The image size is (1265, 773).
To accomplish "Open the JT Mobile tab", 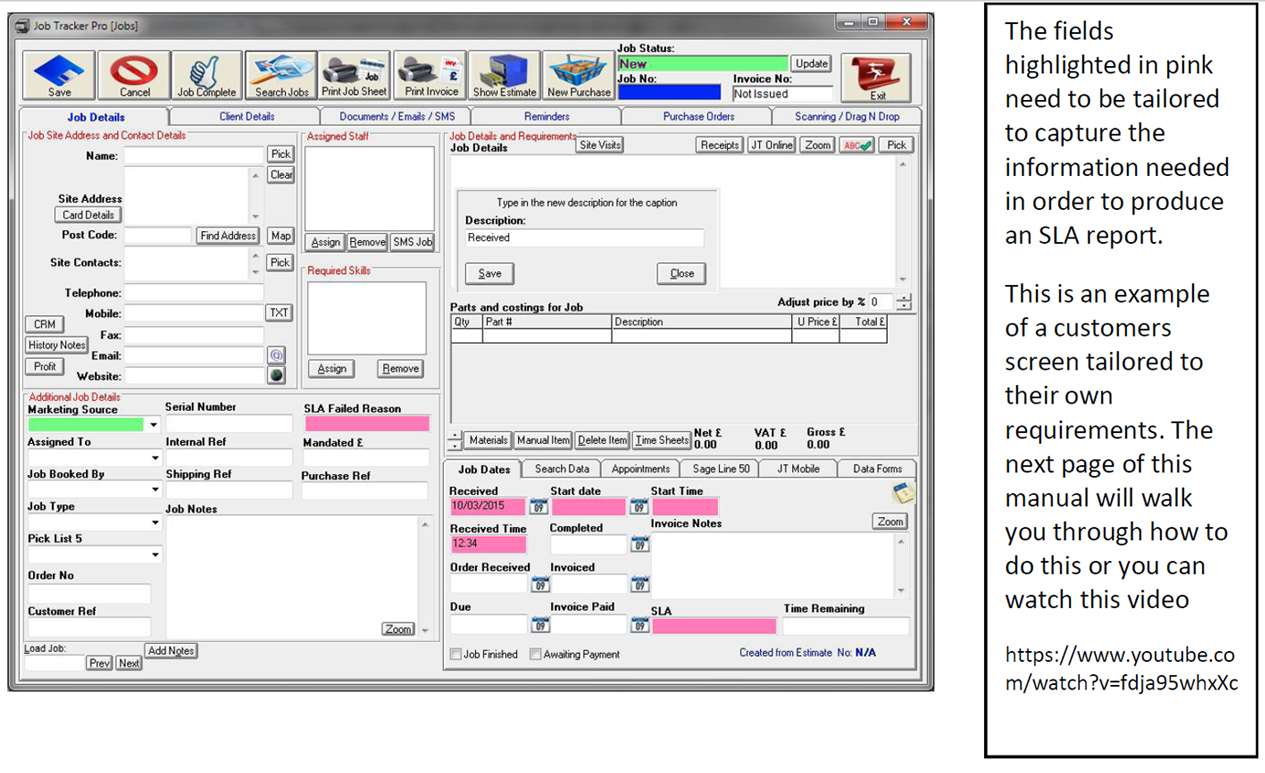I will pyautogui.click(x=798, y=469).
